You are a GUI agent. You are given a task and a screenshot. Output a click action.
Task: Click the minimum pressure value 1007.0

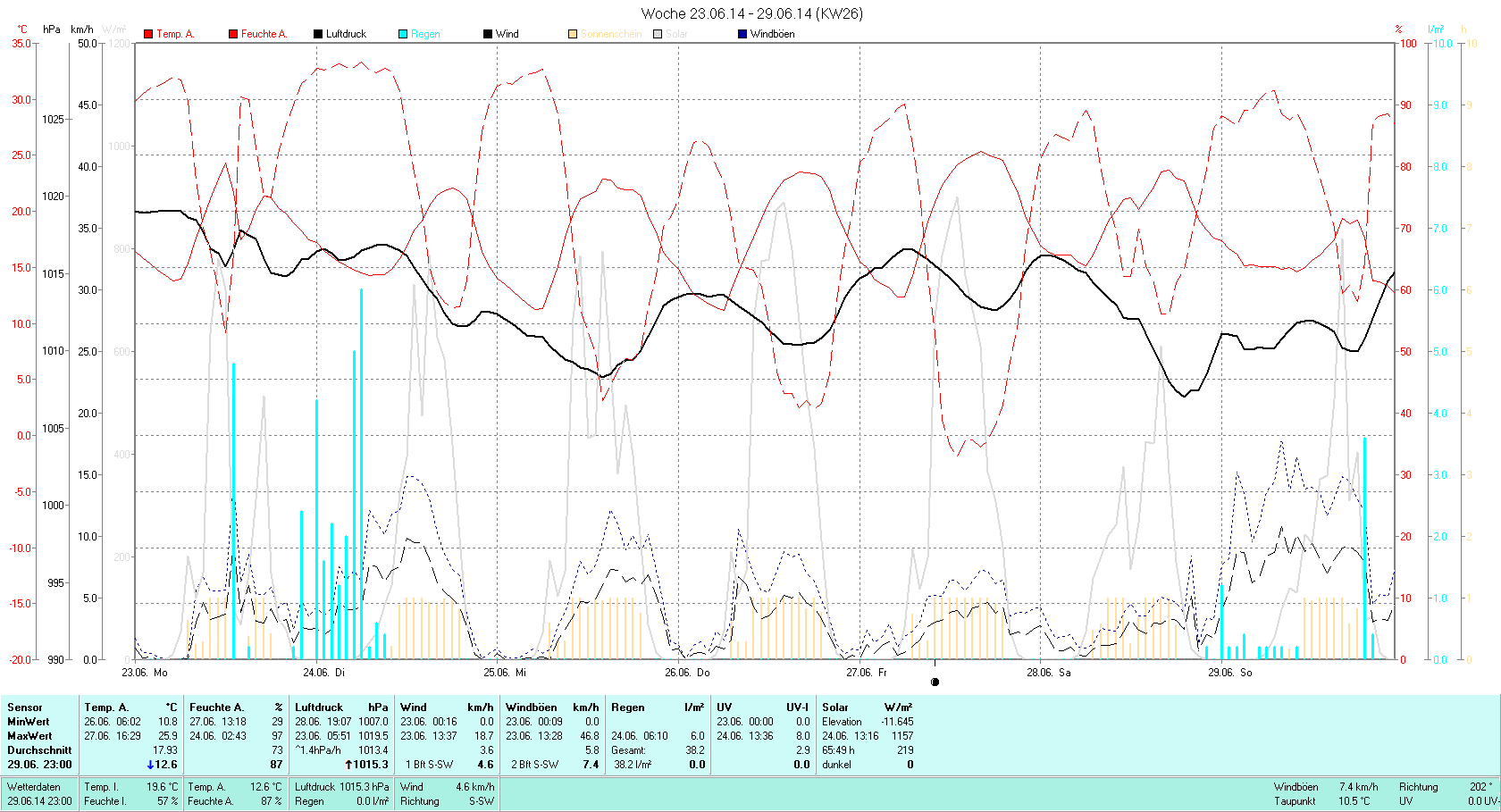pyautogui.click(x=373, y=722)
